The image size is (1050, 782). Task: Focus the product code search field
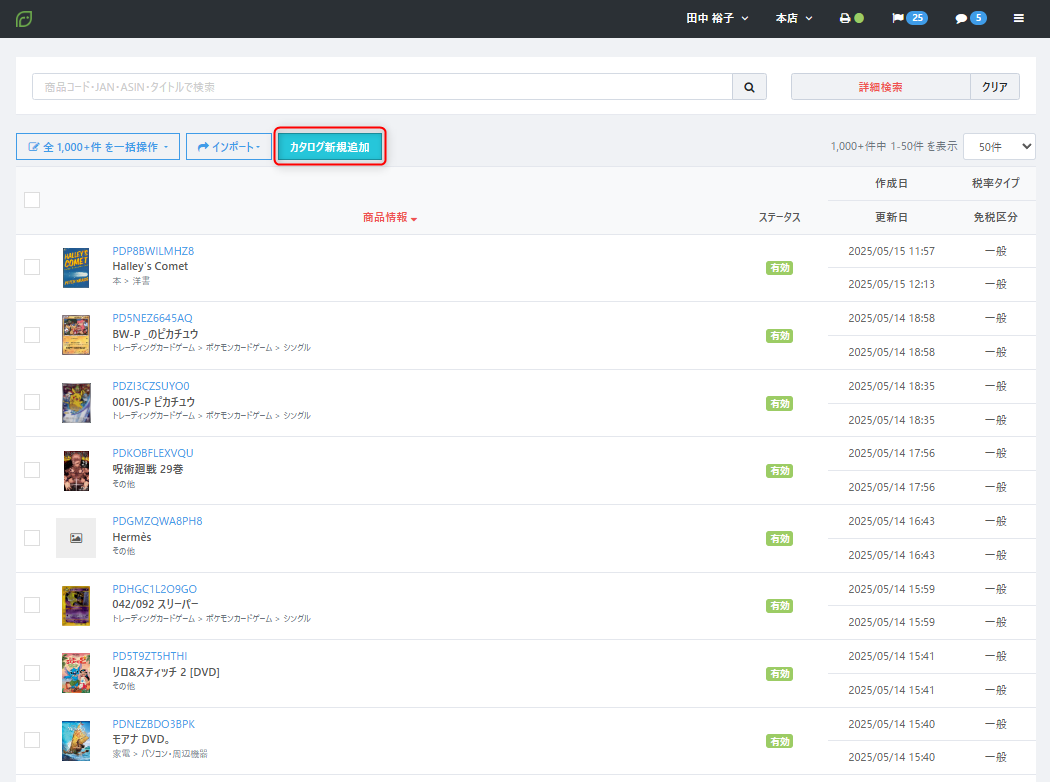pos(382,87)
